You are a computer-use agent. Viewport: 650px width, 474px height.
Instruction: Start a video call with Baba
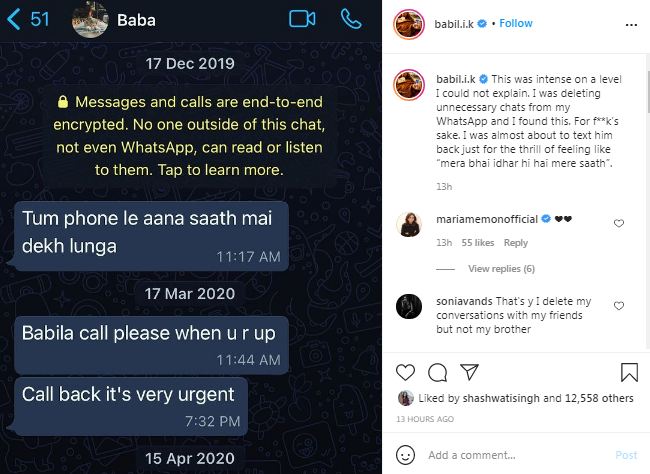pyautogui.click(x=302, y=19)
